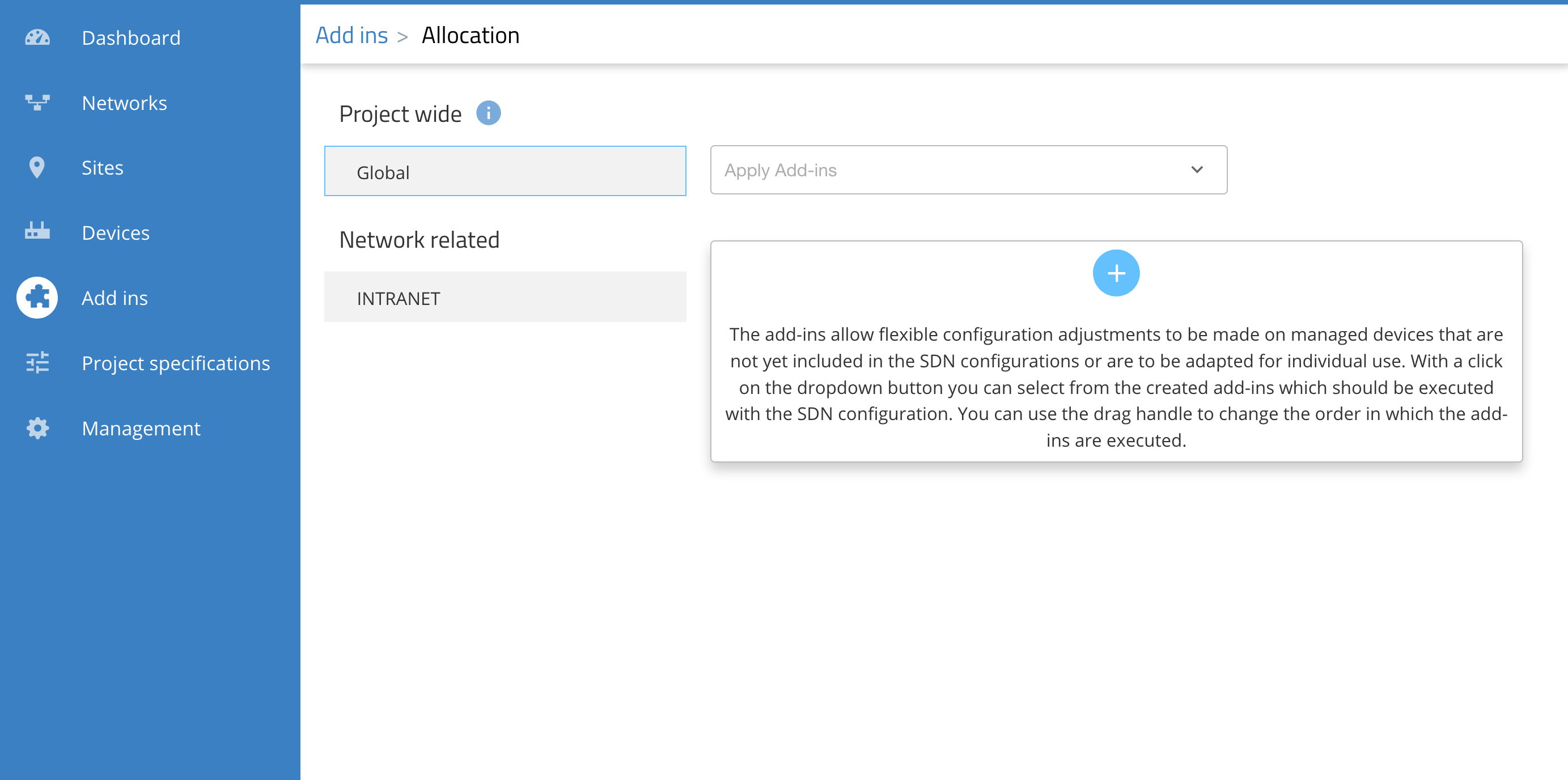Screen dimensions: 1568x780
Task: Navigate to the Sites menu label
Action: click(102, 167)
